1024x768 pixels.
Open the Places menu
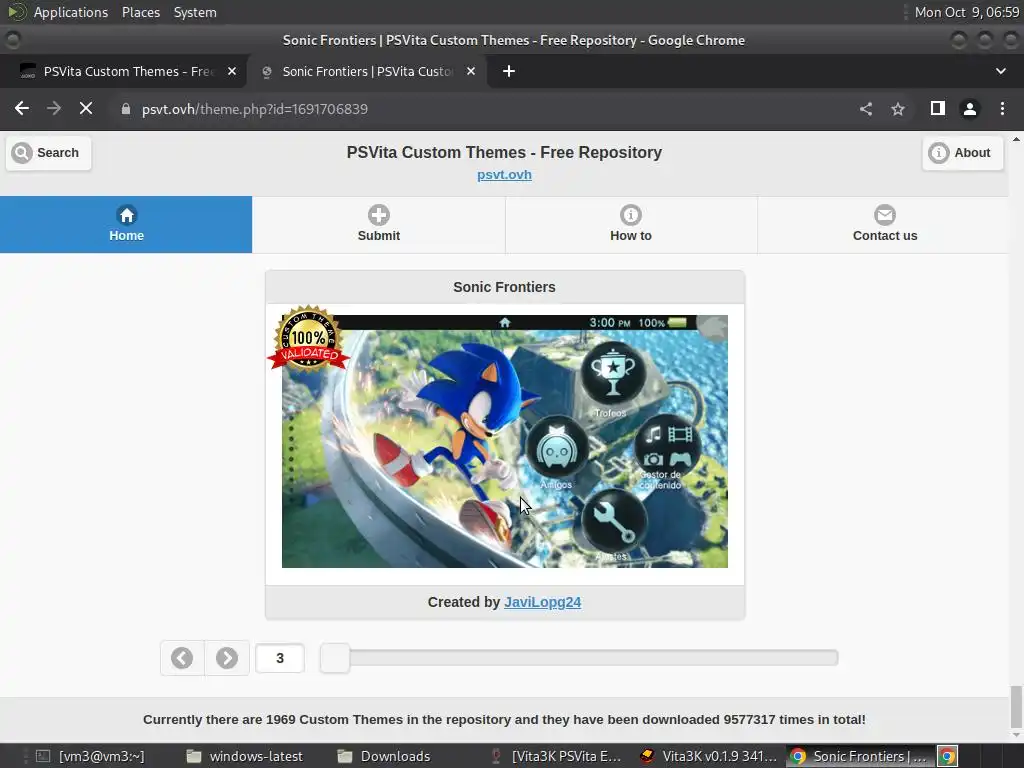140,12
